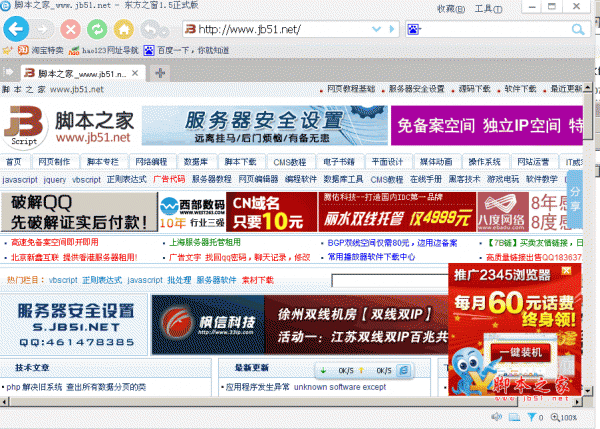Click the 破解QQ advertisement banner

pos(79,212)
